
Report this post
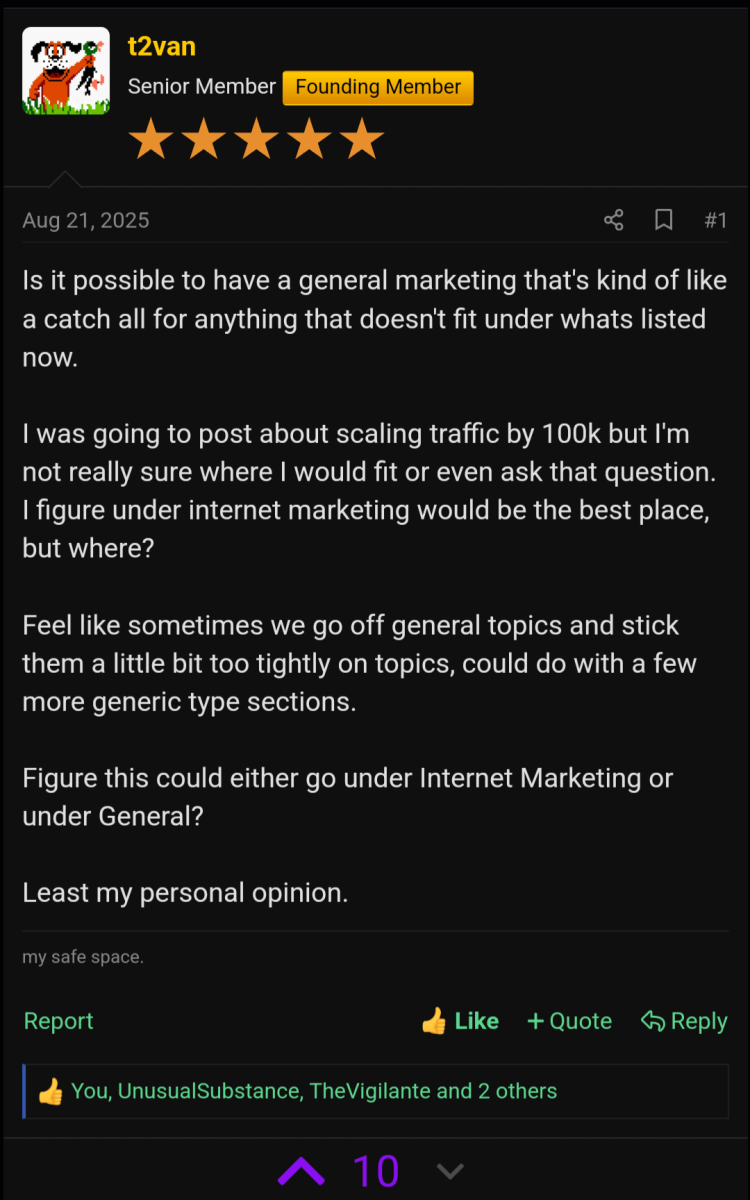(58, 1021)
